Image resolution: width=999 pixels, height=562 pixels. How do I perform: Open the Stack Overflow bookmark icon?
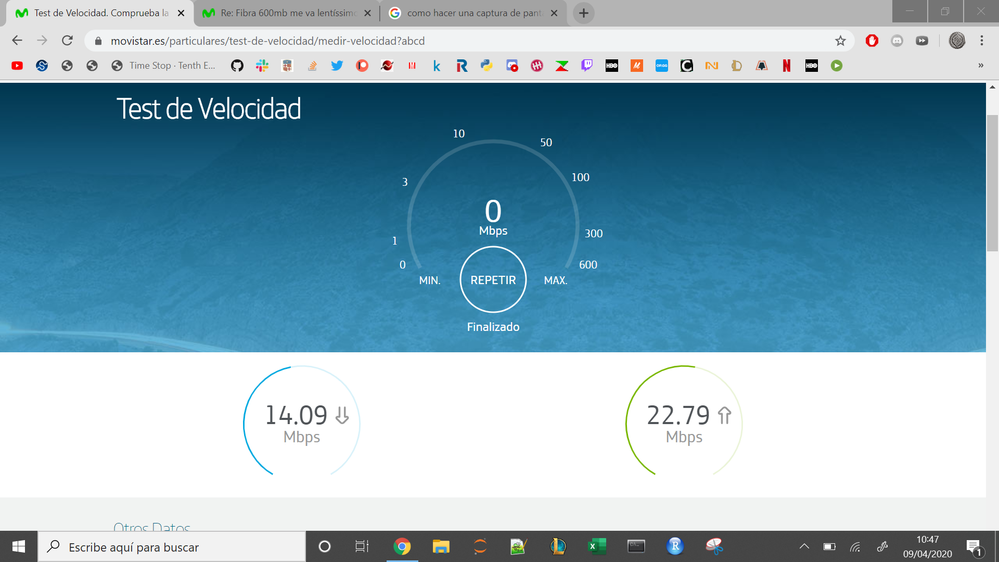tap(312, 66)
